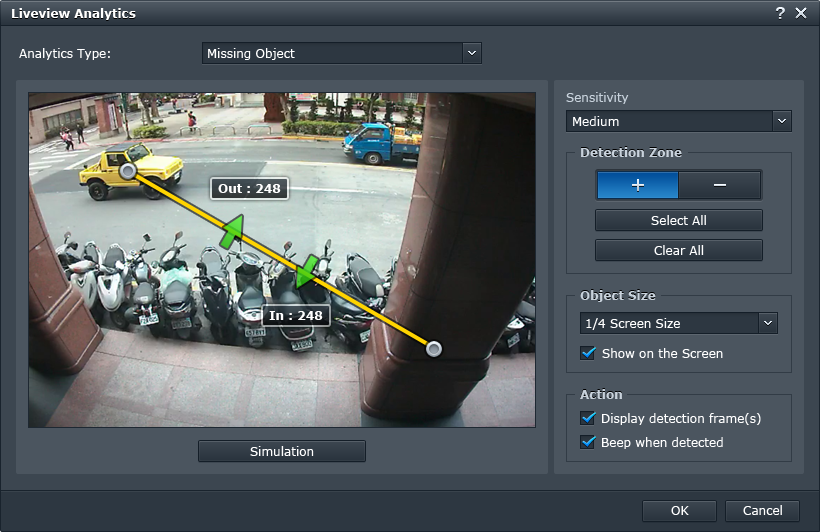Click the Medium sensitivity combo box
820x532 pixels.
click(679, 121)
